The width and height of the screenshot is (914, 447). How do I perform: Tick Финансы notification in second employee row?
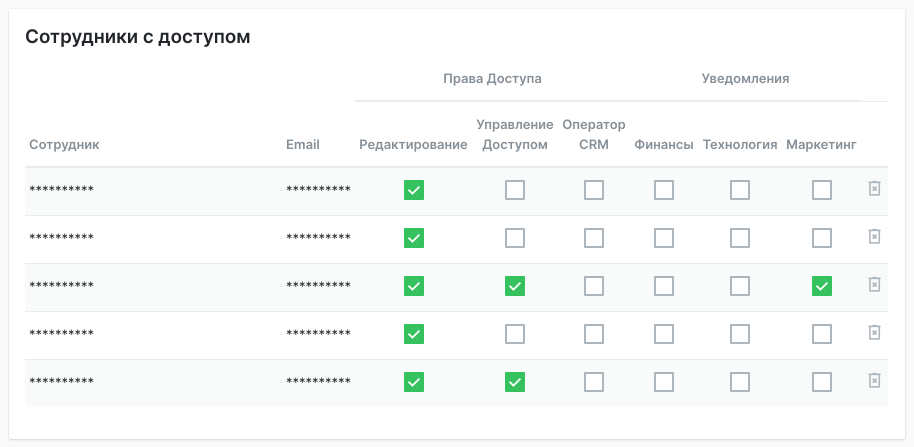664,238
